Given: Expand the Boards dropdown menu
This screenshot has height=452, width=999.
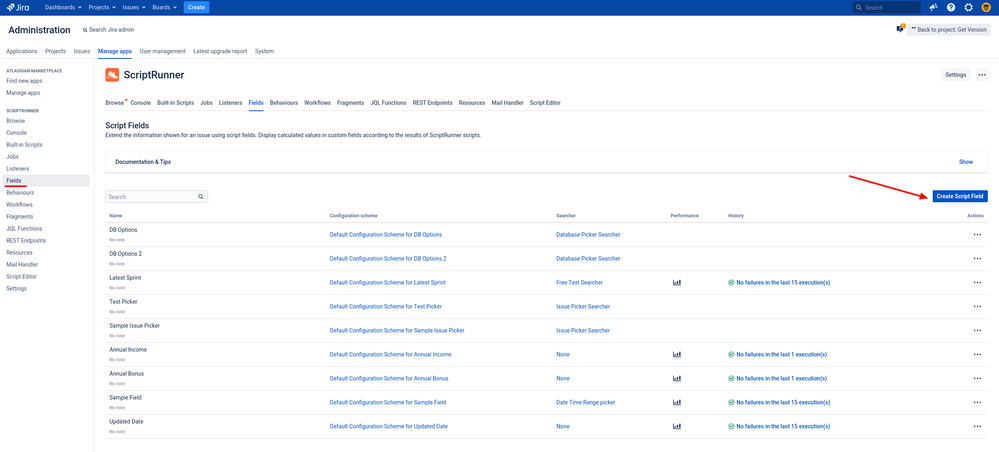Looking at the screenshot, I should pos(164,7).
